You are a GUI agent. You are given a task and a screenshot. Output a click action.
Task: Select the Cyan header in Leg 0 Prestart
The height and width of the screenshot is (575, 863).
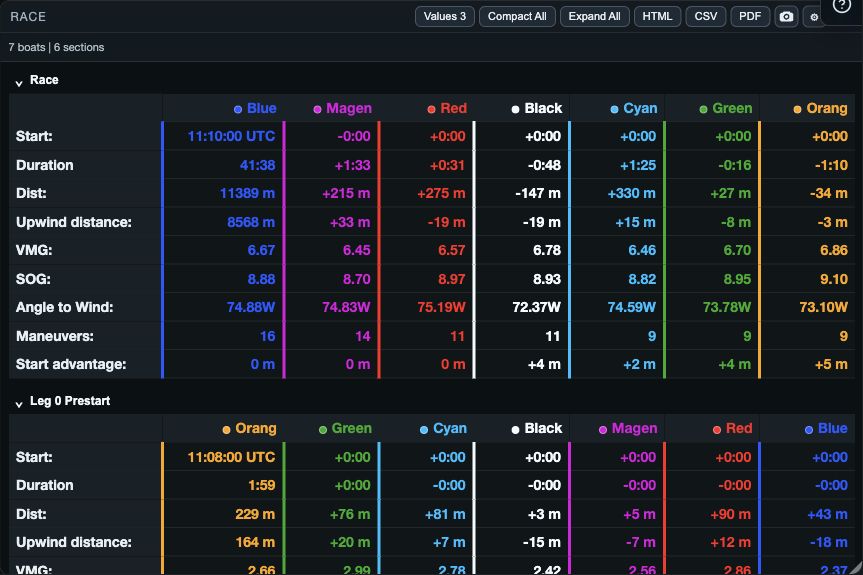tap(443, 429)
